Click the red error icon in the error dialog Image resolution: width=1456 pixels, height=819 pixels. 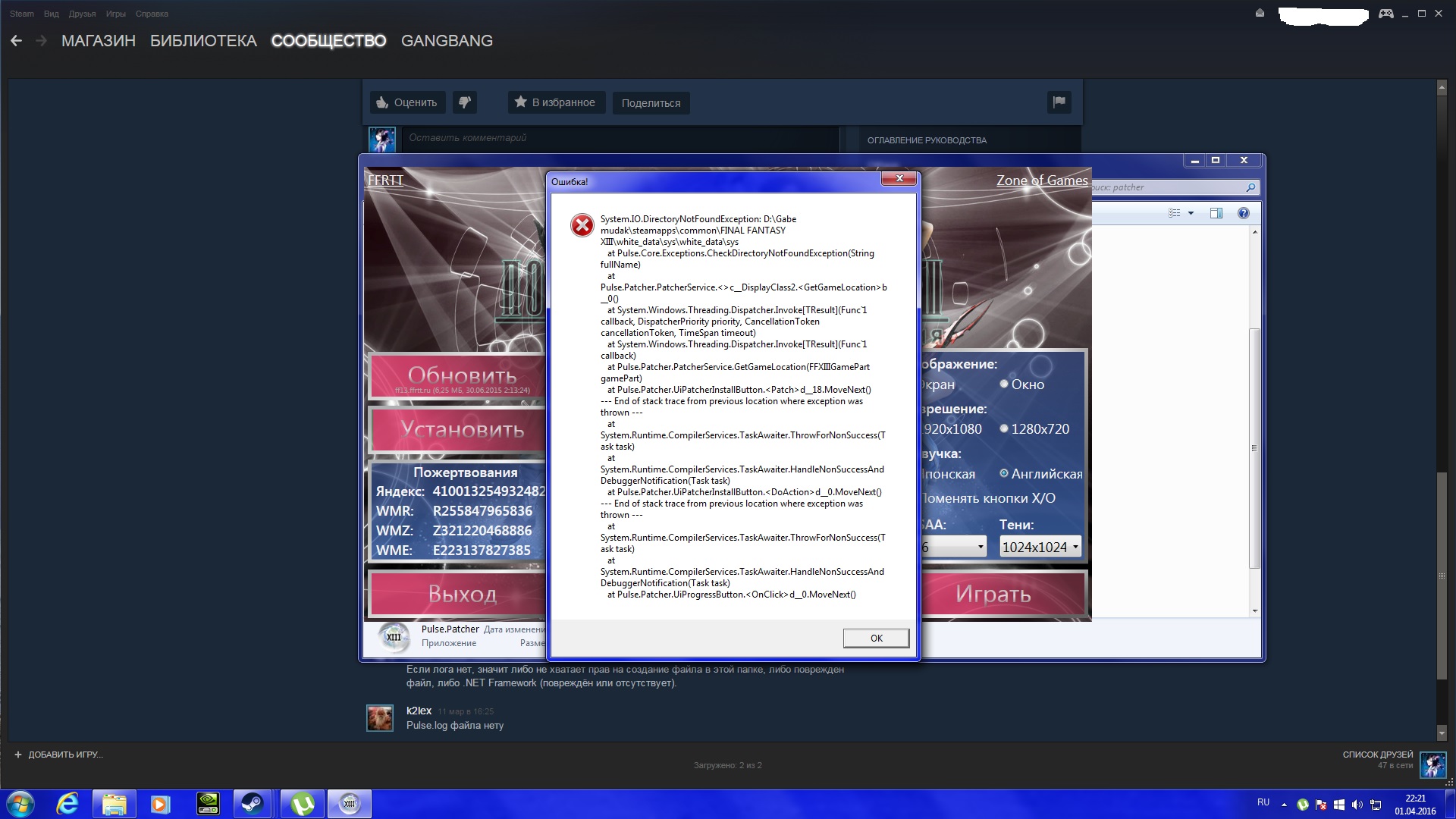click(x=582, y=225)
